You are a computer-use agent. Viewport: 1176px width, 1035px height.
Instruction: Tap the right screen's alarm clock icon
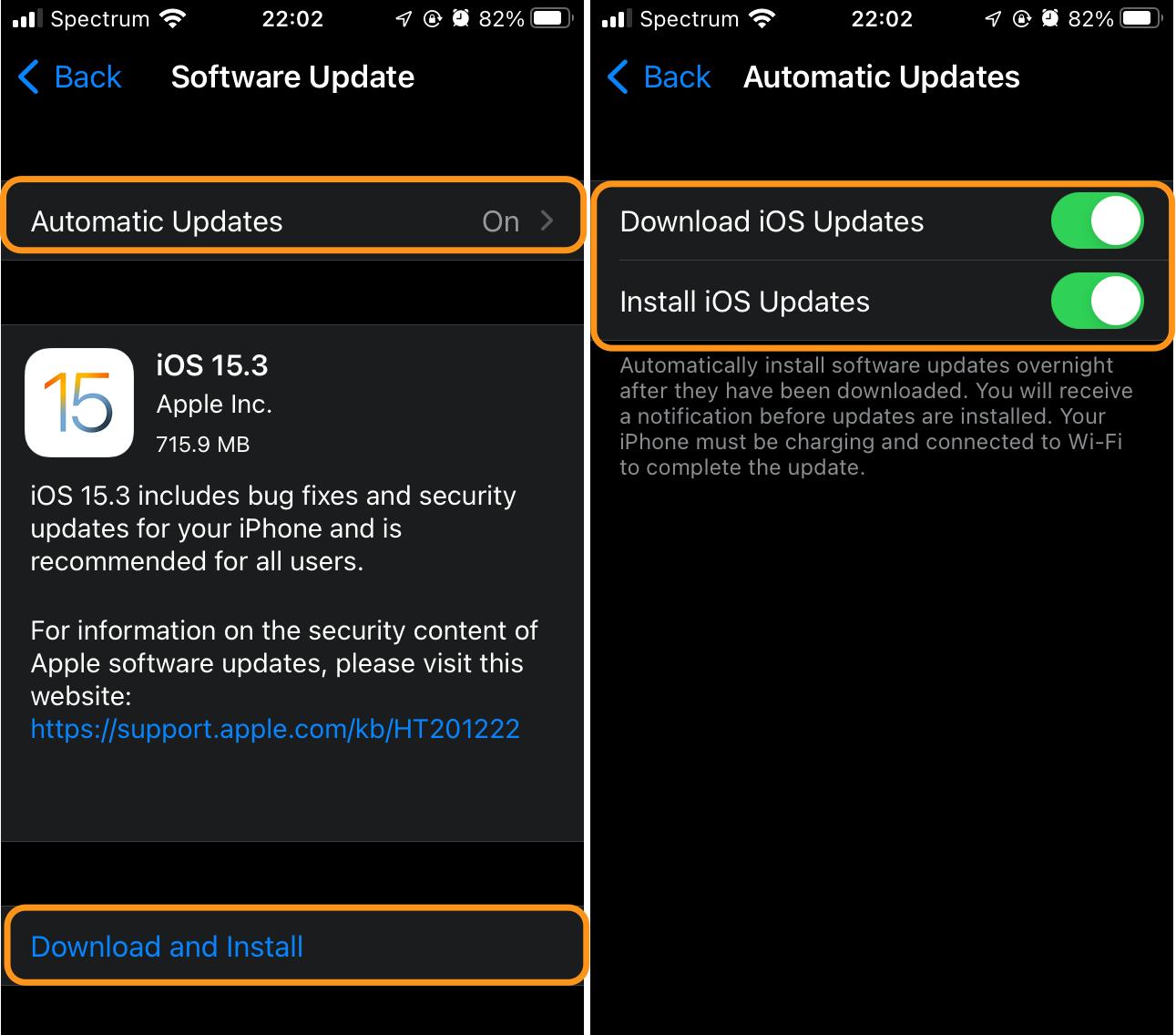coord(1049,18)
